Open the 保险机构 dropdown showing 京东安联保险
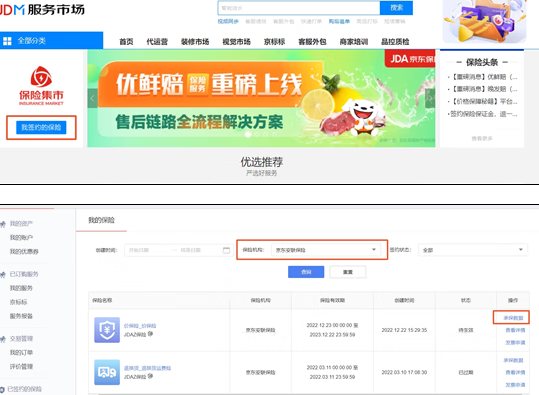539x395 pixels. pos(326,250)
